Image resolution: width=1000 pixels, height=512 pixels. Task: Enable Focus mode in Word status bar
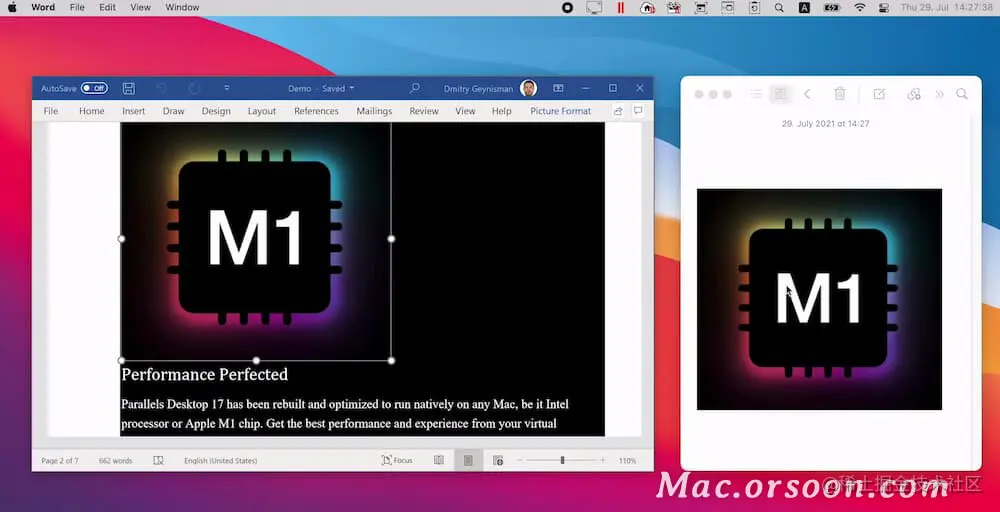coord(397,460)
